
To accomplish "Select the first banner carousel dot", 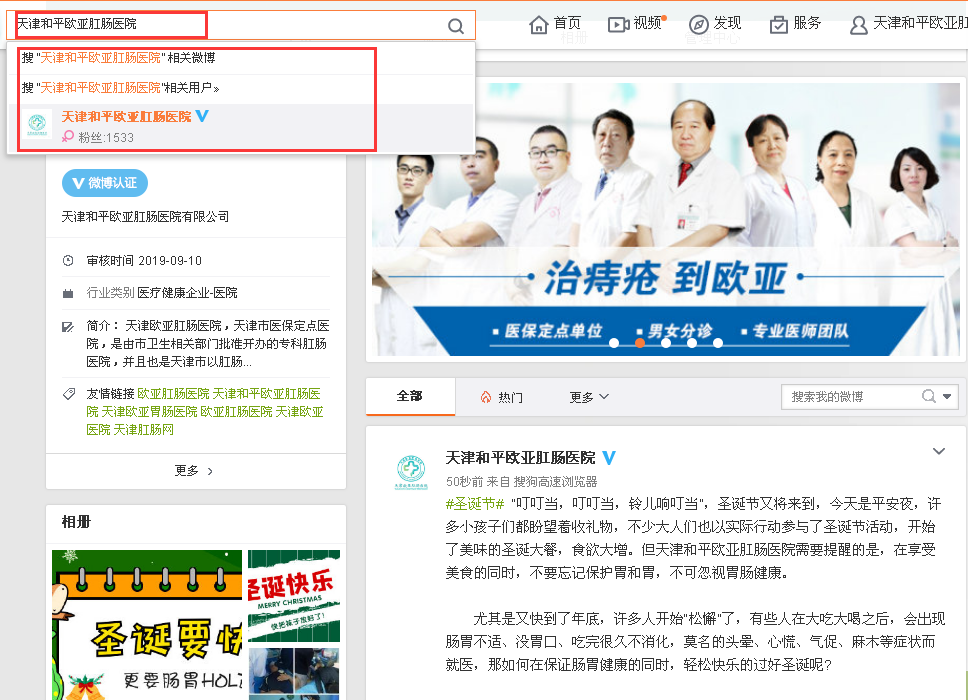I will (x=614, y=343).
